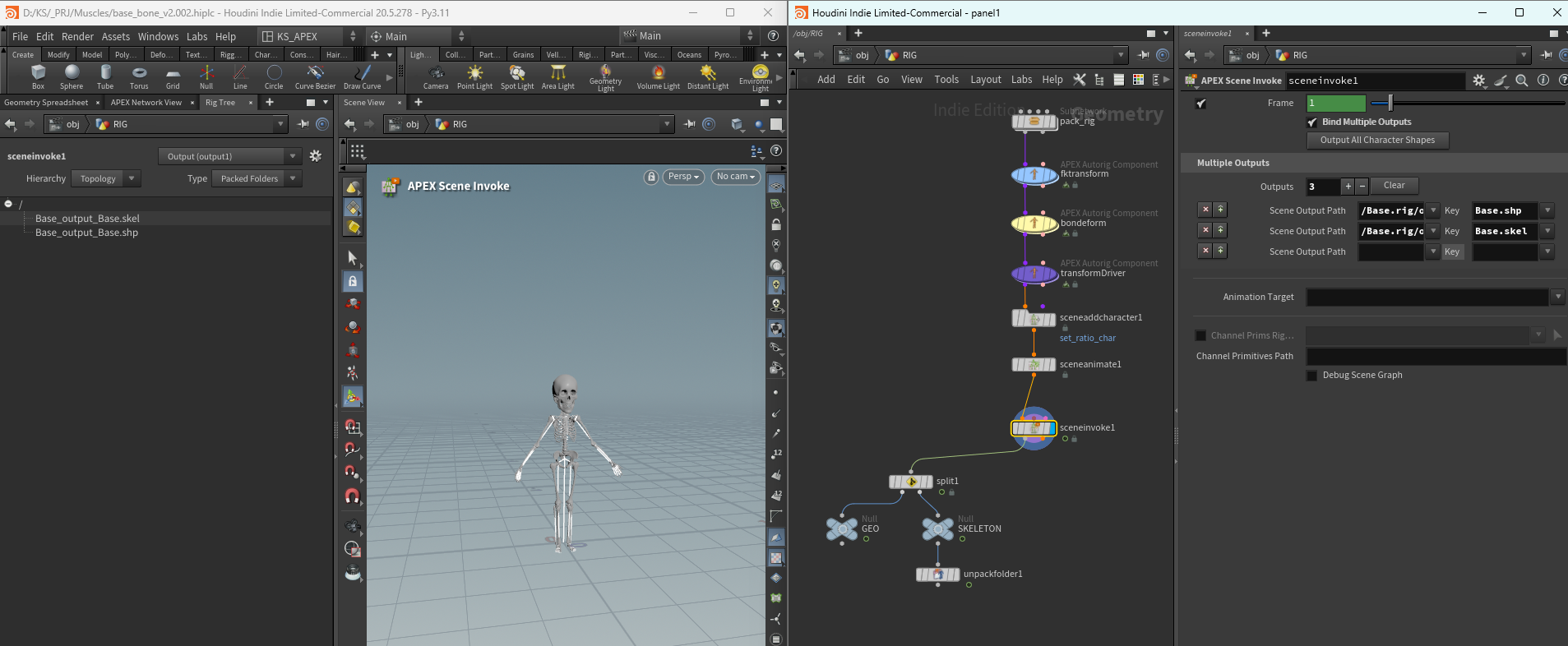Open the Packed Folders type dropdown

coord(257,178)
